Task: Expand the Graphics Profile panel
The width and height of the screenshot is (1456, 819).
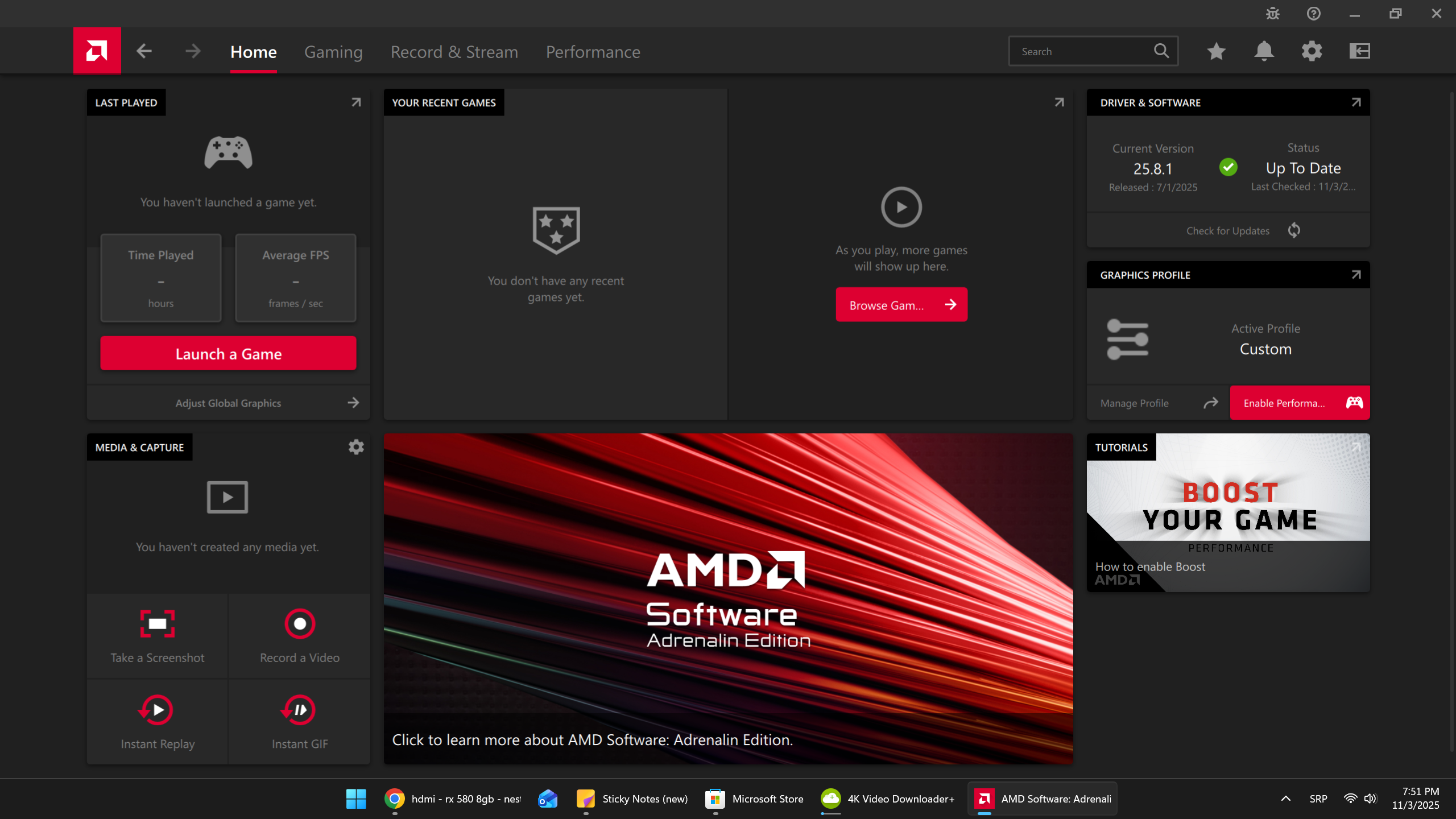Action: point(1356,275)
